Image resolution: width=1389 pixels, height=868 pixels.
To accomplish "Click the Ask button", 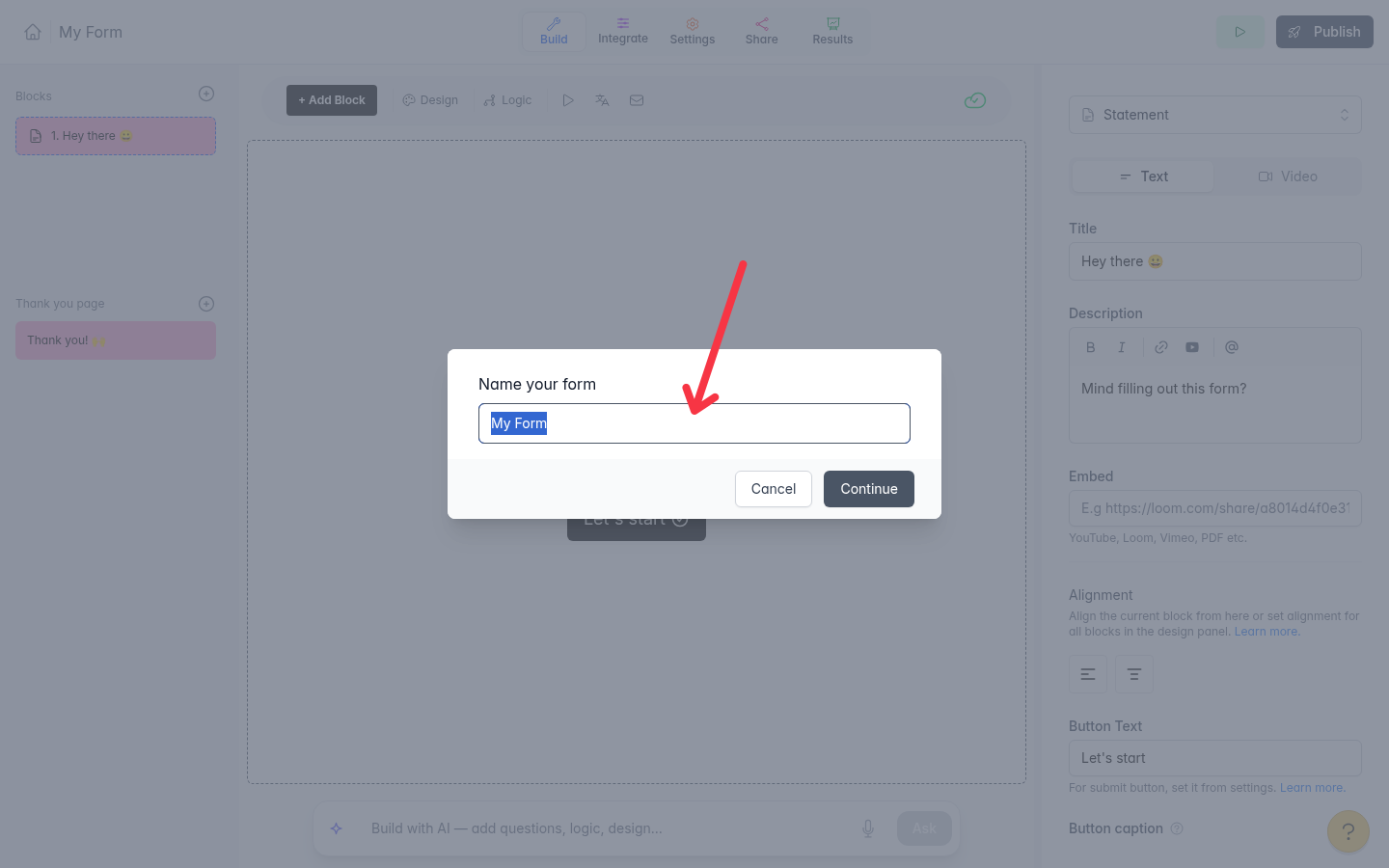I will coord(924,828).
